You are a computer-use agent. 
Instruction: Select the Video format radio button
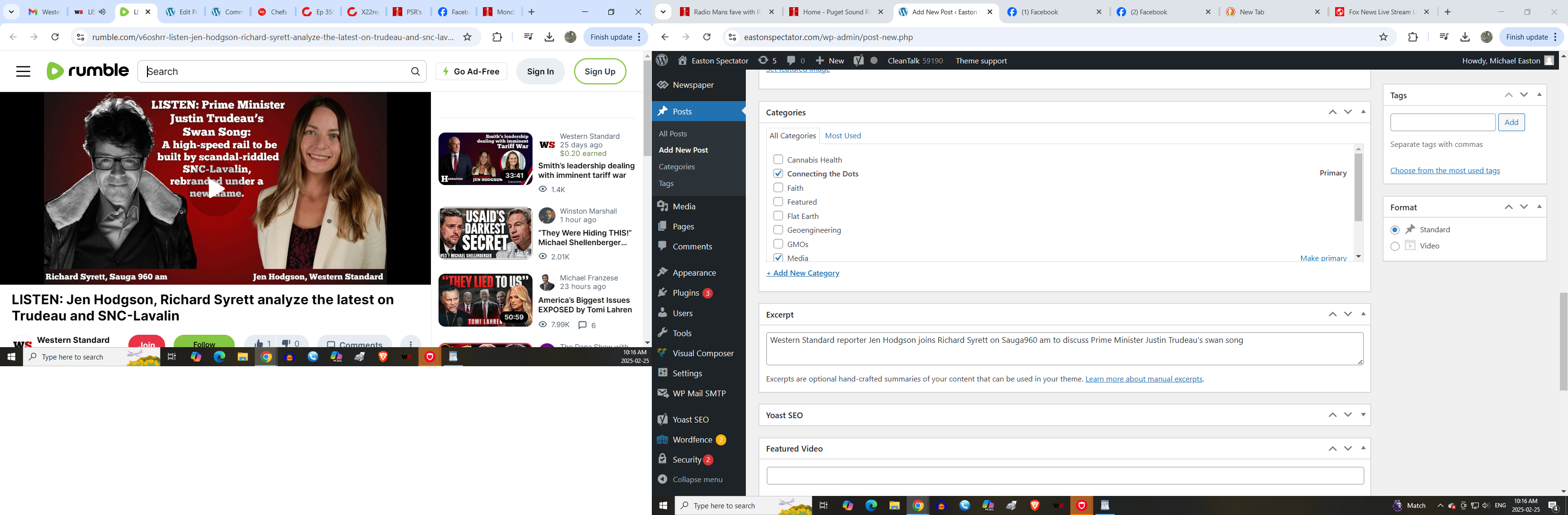pos(1394,246)
